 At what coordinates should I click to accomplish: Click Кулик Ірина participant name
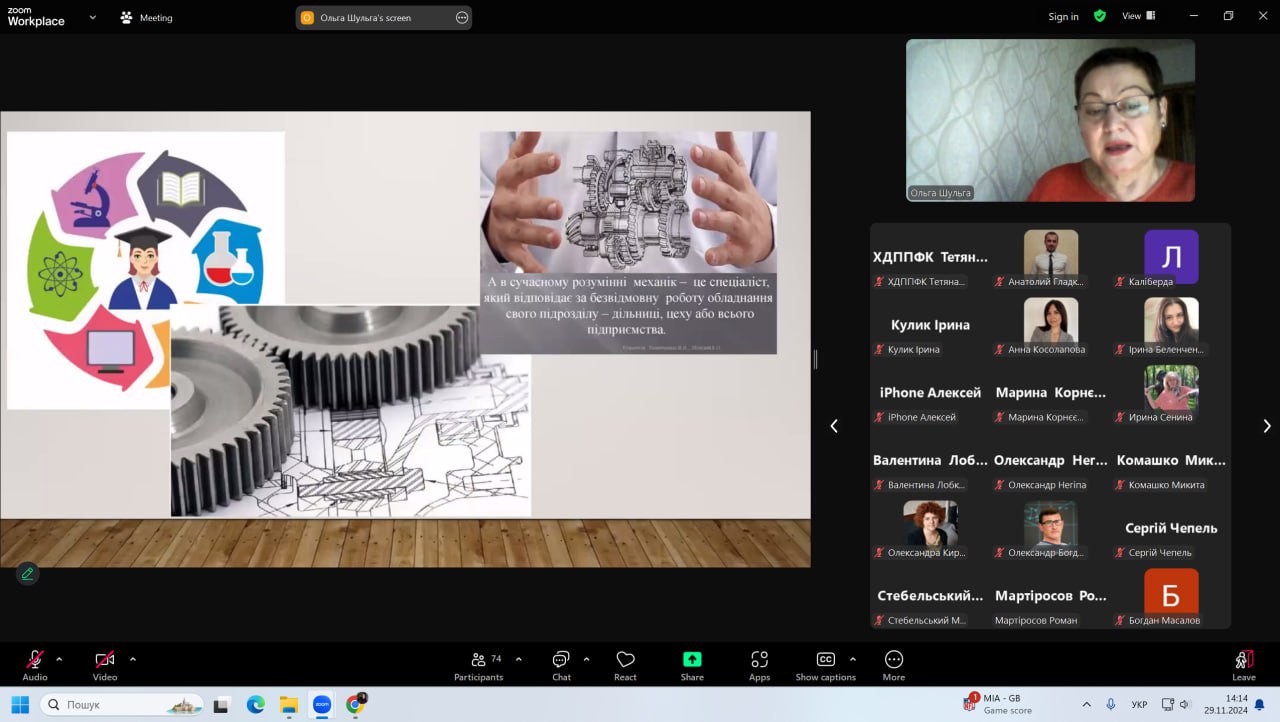coord(930,325)
